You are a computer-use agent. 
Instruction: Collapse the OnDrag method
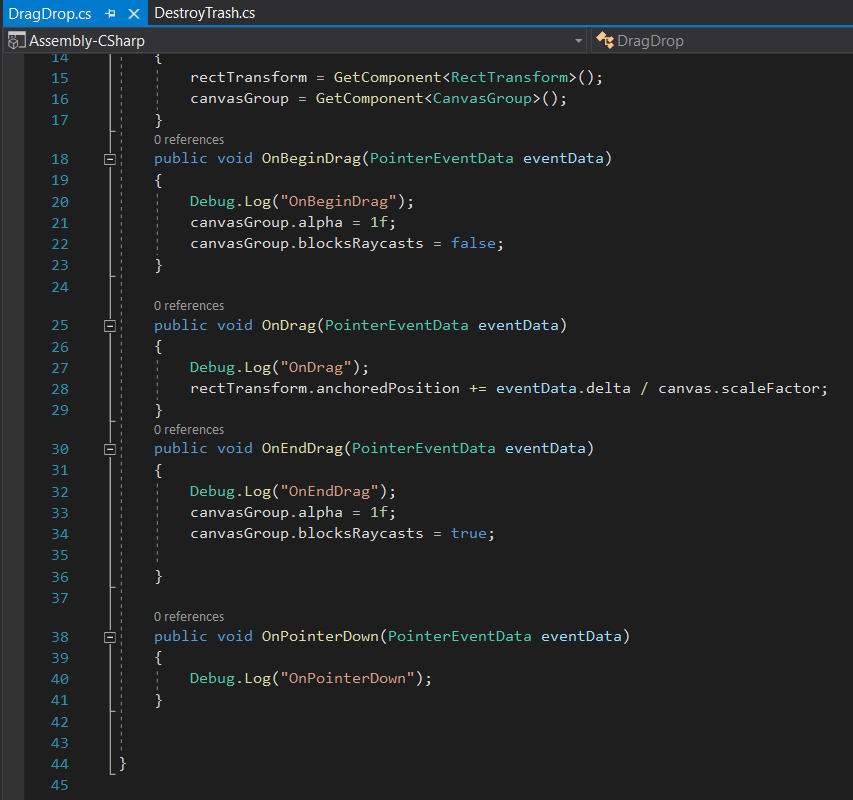pos(110,326)
